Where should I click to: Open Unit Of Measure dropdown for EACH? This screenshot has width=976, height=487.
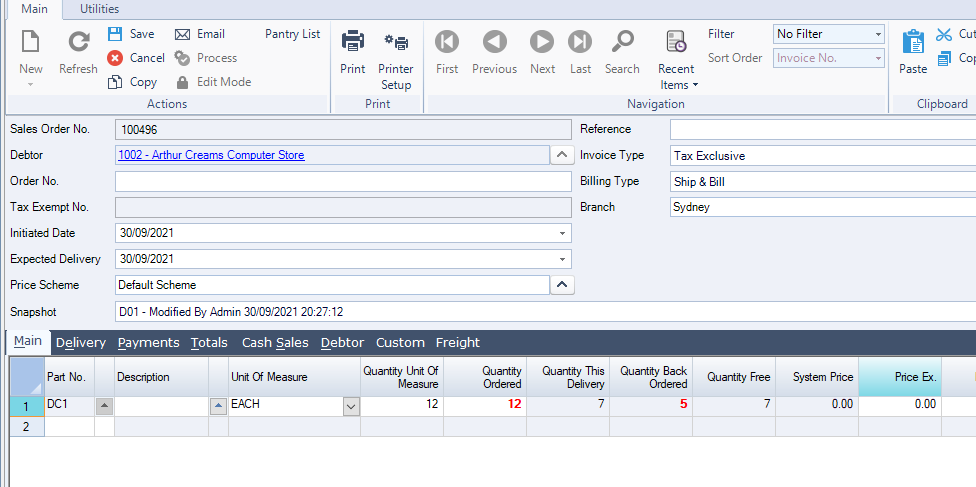pos(351,406)
